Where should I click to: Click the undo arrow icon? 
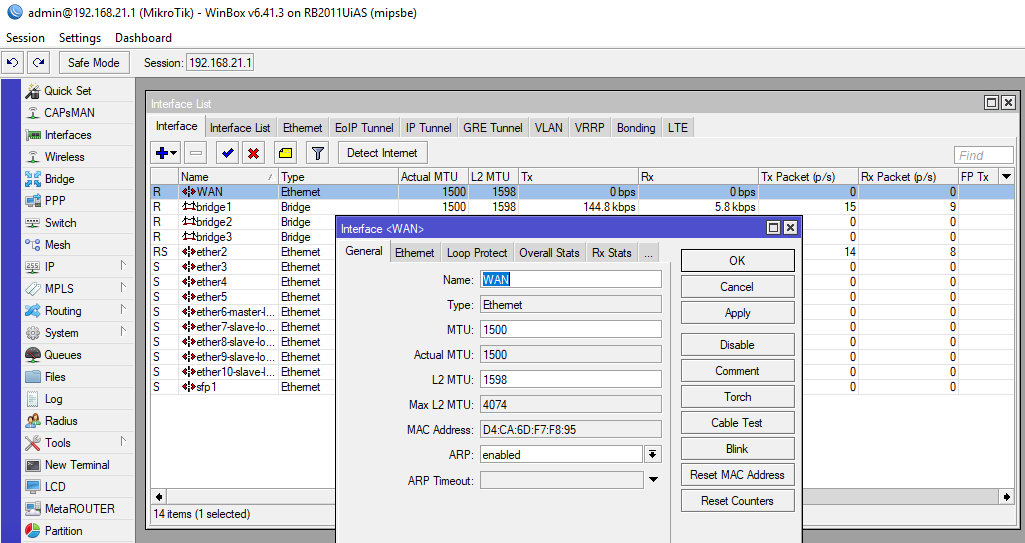pos(12,62)
